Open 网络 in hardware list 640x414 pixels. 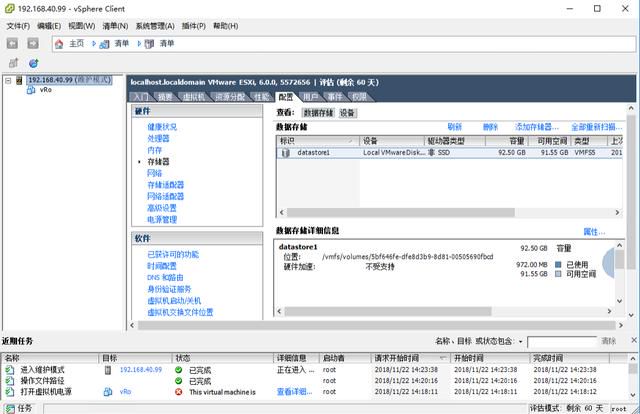point(155,173)
